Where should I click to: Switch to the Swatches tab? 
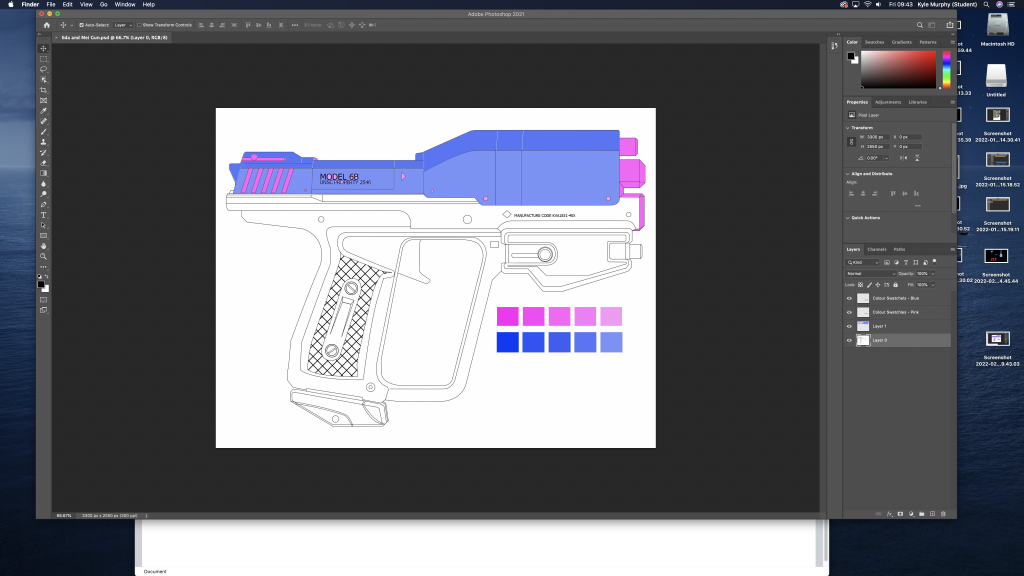pyautogui.click(x=874, y=42)
